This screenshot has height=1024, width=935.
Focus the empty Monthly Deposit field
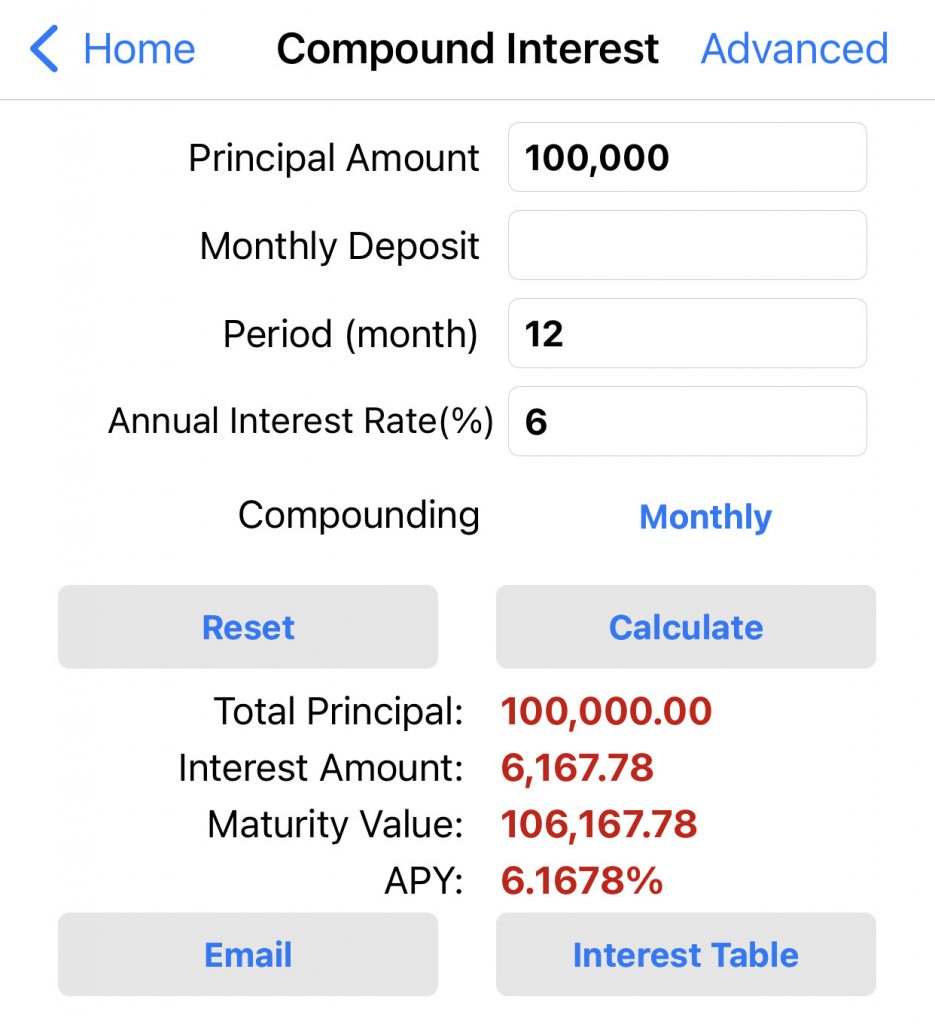tap(687, 245)
